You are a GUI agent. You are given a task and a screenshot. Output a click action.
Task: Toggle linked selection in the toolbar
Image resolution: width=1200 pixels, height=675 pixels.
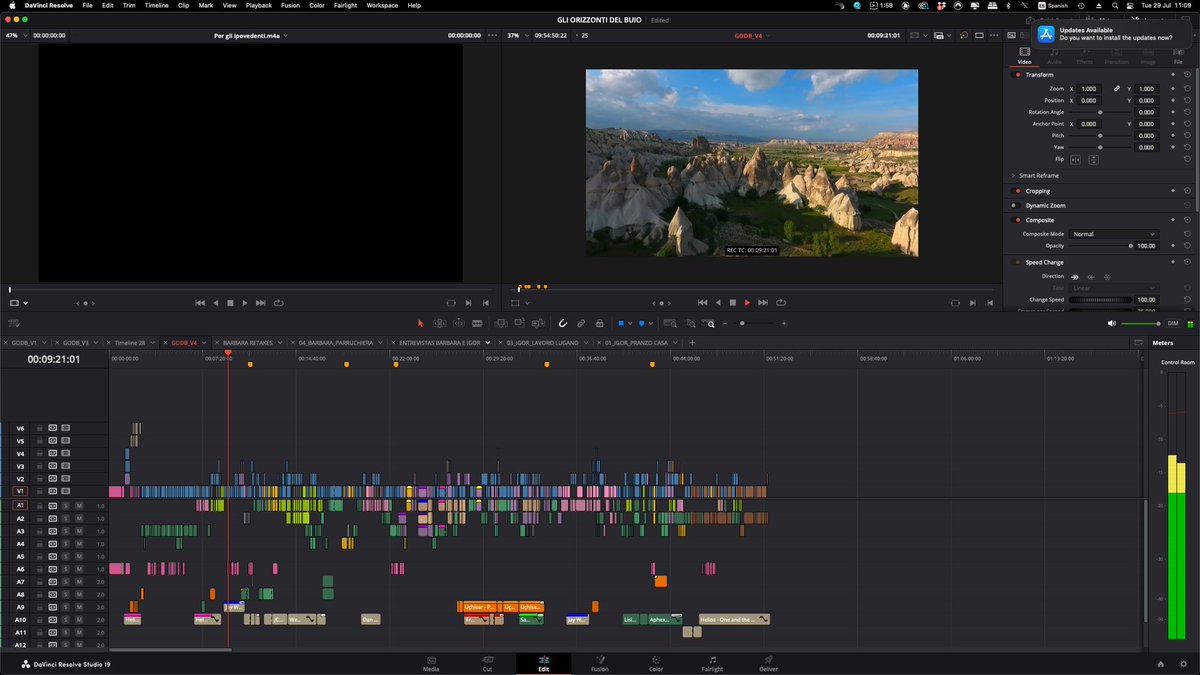pyautogui.click(x=581, y=323)
